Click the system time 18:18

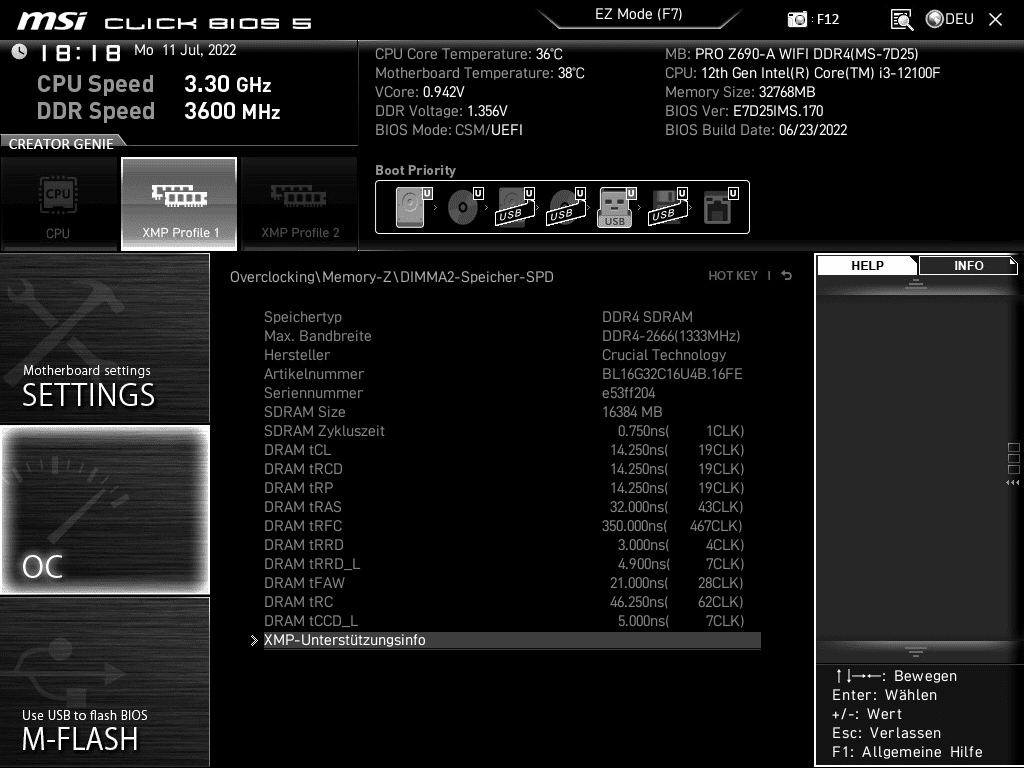[80, 53]
